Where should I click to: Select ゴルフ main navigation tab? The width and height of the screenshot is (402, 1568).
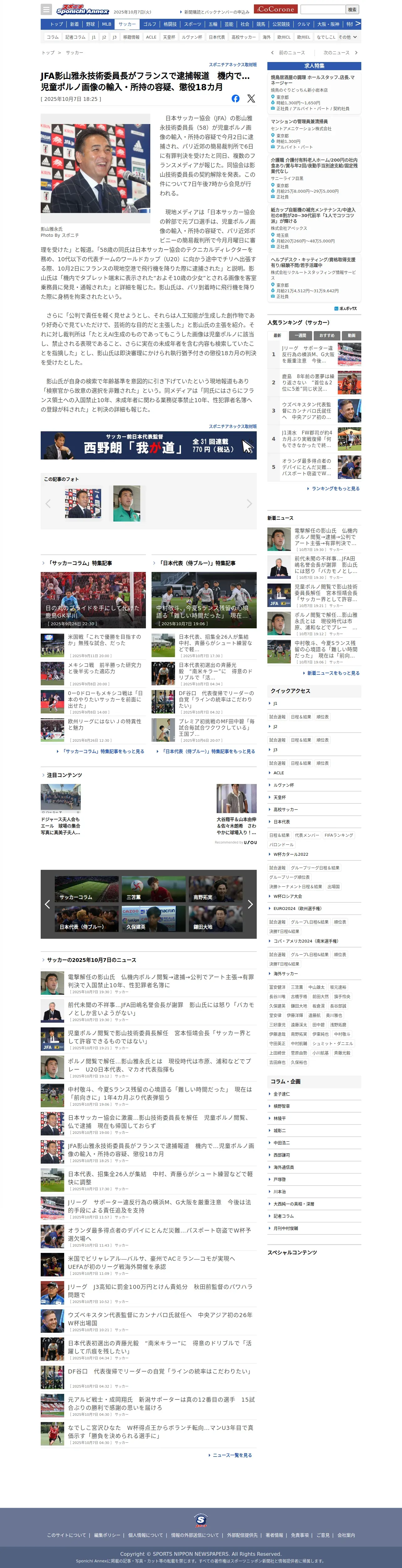(x=150, y=24)
